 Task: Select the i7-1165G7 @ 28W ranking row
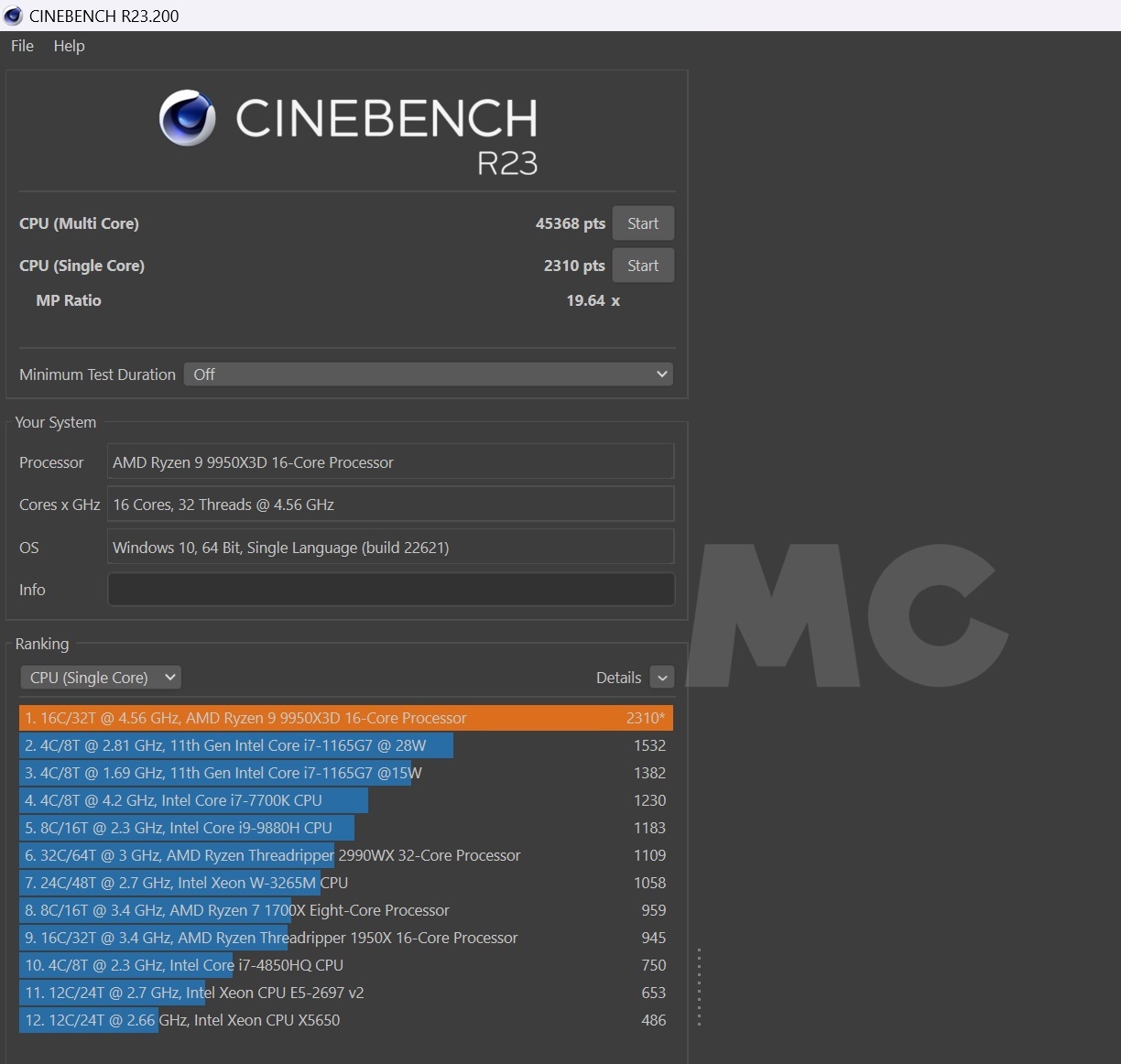(345, 745)
